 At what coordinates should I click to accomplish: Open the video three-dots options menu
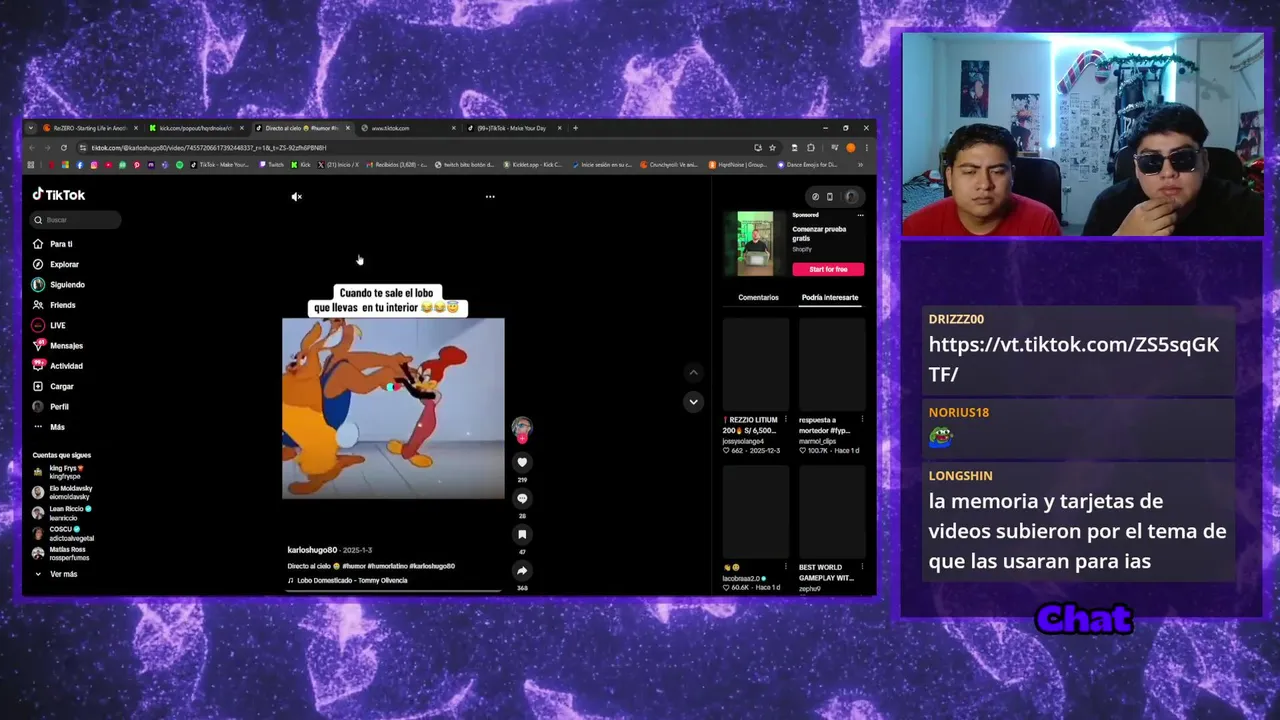(490, 197)
